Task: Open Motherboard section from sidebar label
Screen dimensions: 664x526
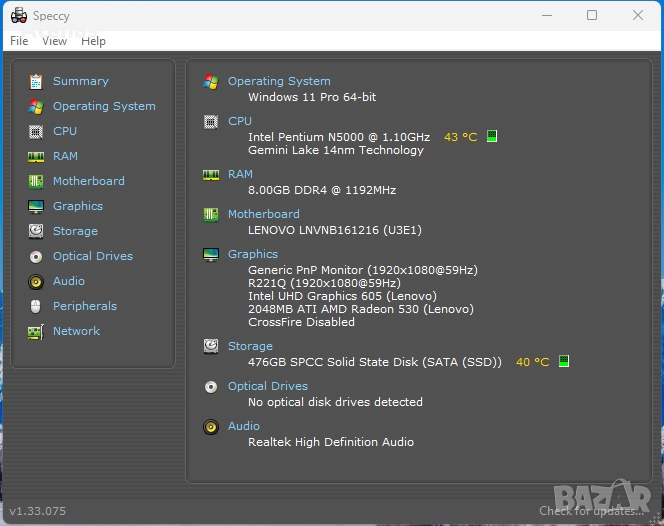Action: click(x=89, y=181)
